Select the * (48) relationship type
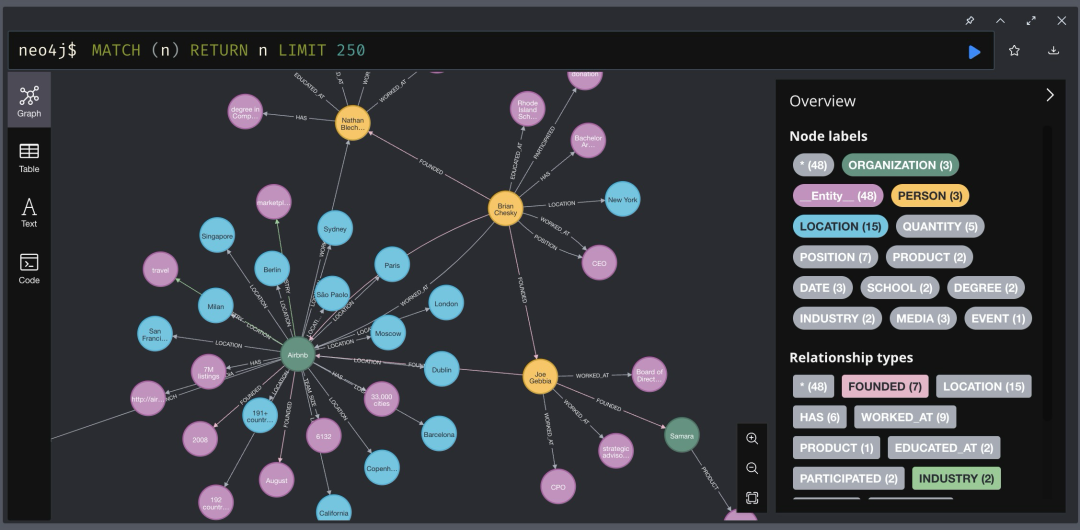 (813, 386)
